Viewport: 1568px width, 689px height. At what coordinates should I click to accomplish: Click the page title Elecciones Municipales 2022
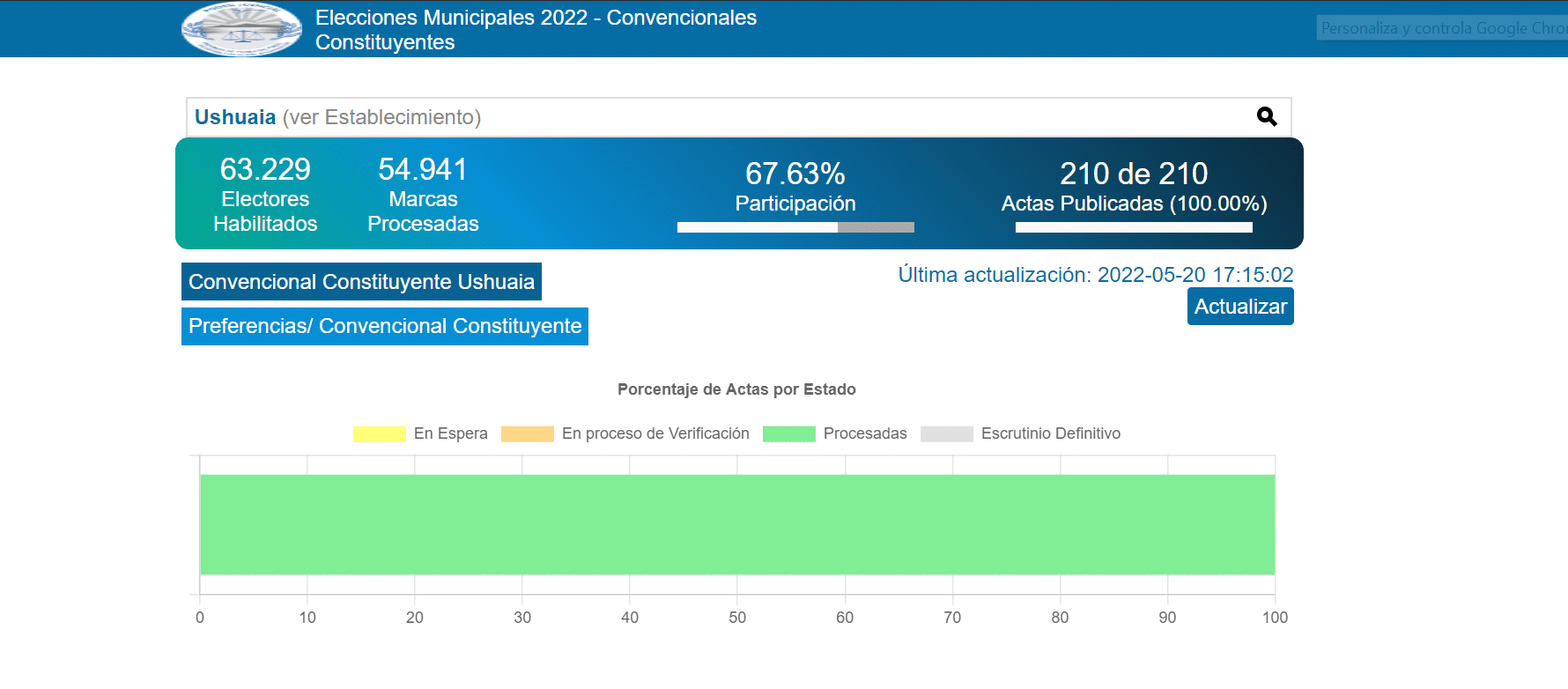536,30
